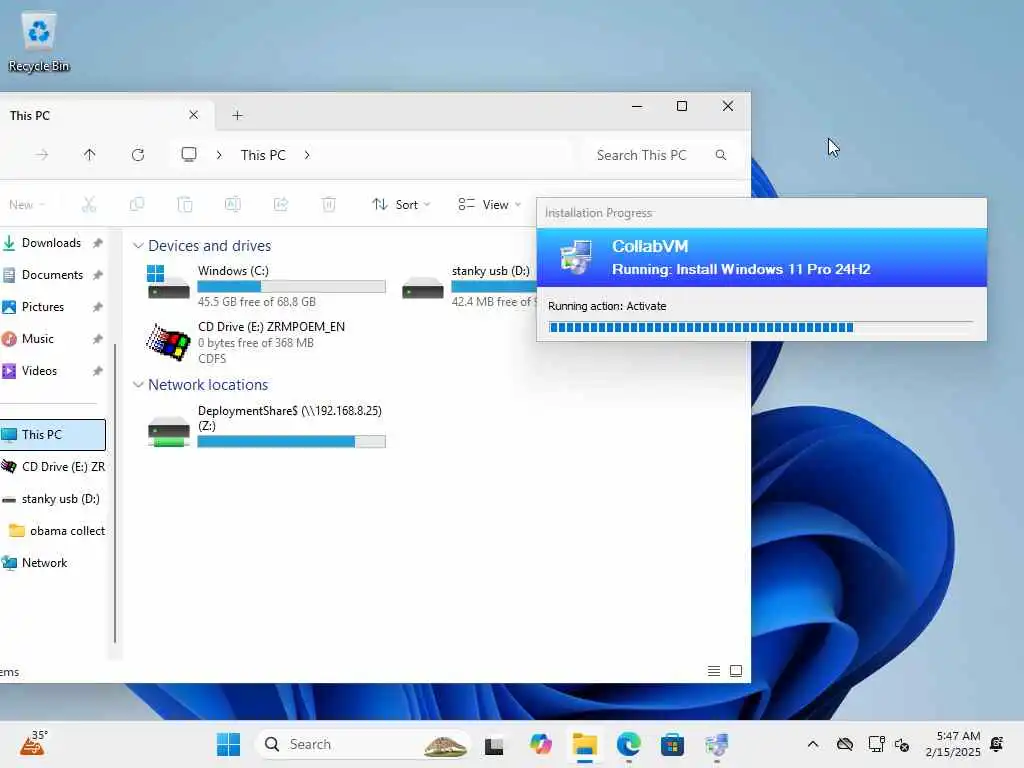Select stanky usb (D:) in the navigation pane
1024x768 pixels.
tap(52, 499)
